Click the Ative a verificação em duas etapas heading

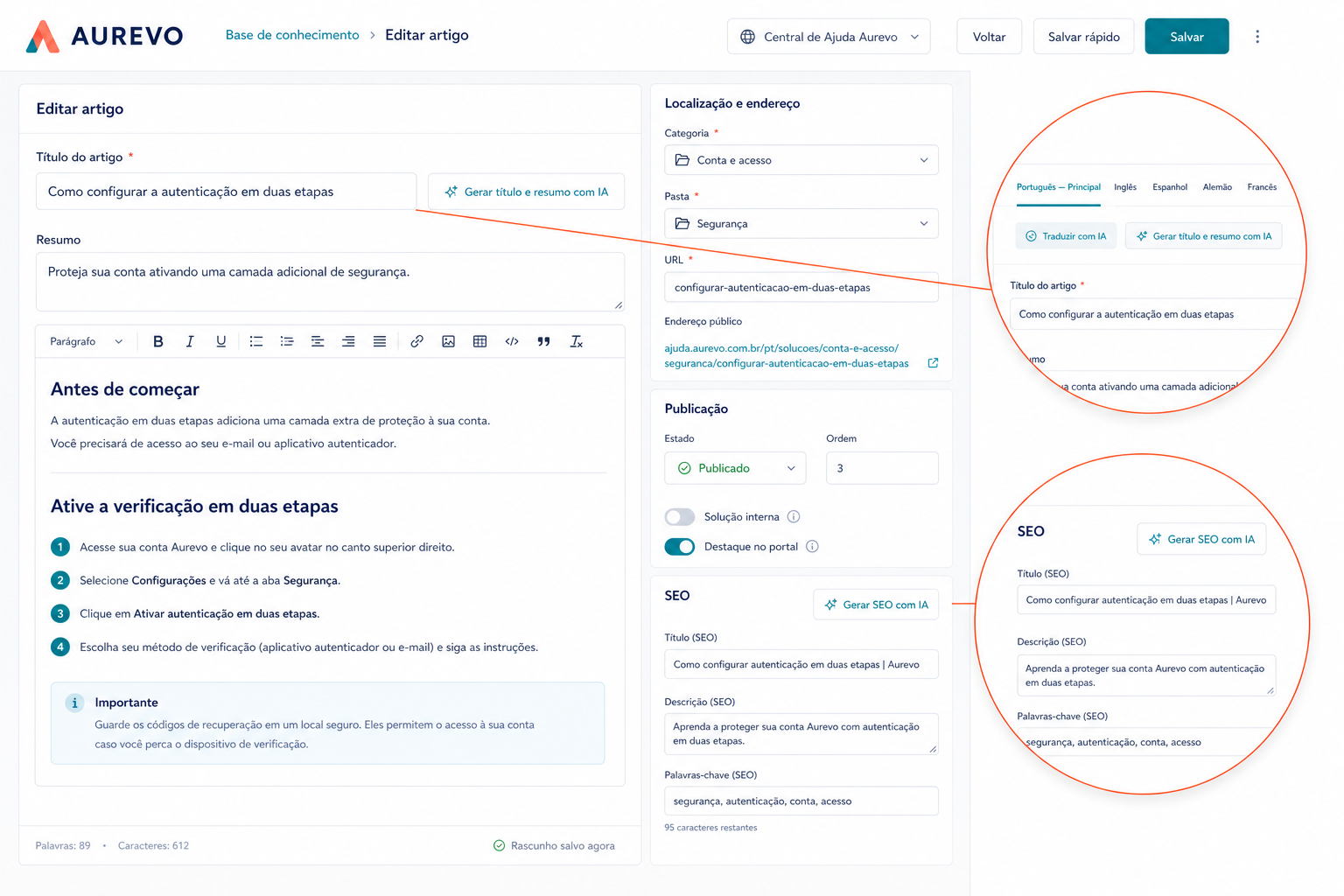coord(194,507)
